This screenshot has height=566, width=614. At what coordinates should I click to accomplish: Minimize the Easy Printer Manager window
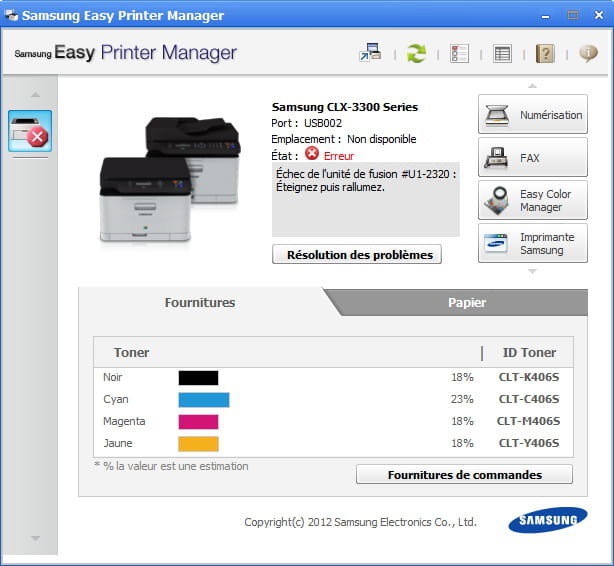click(x=545, y=16)
